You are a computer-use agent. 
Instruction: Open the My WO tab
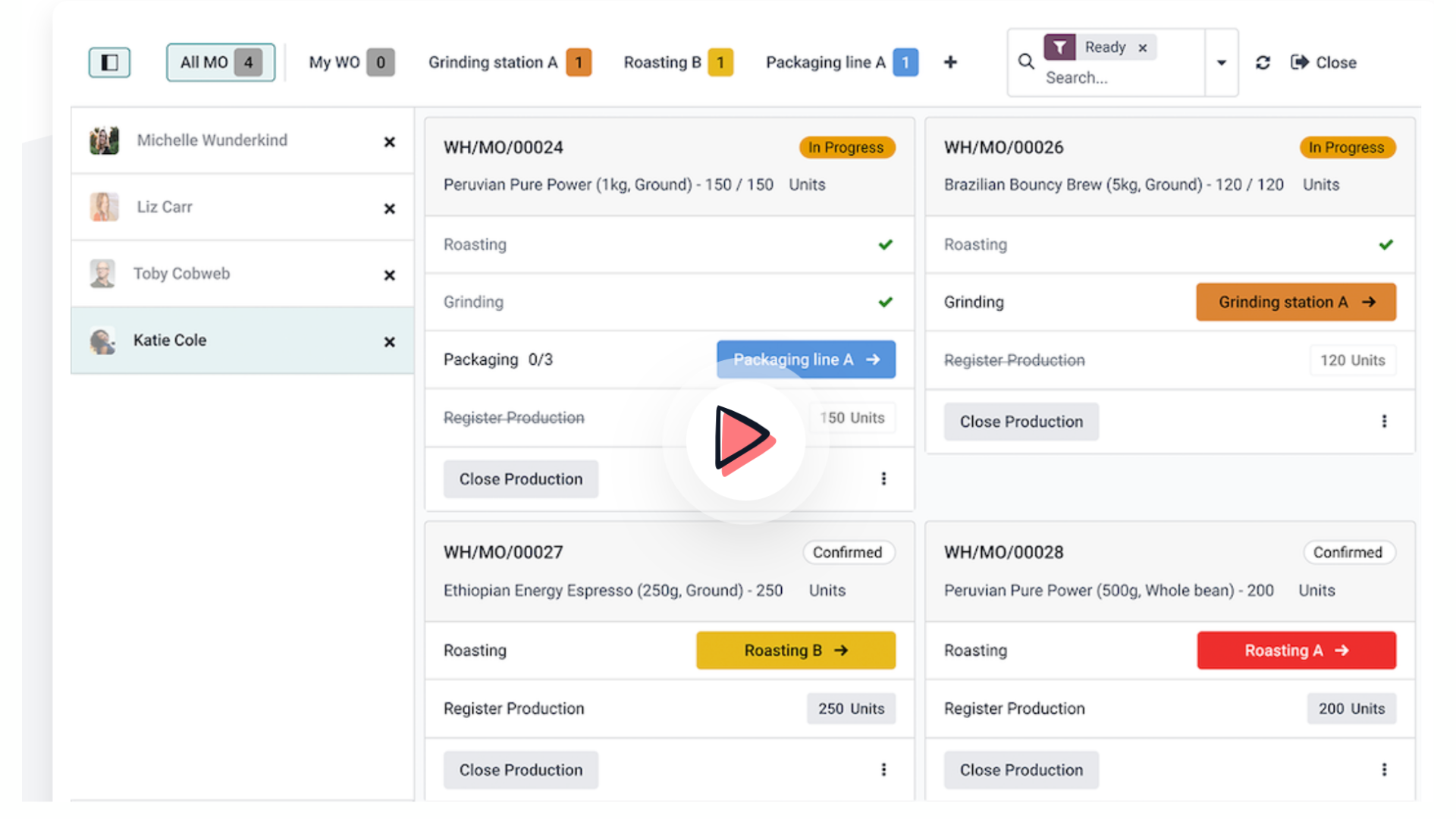click(351, 62)
